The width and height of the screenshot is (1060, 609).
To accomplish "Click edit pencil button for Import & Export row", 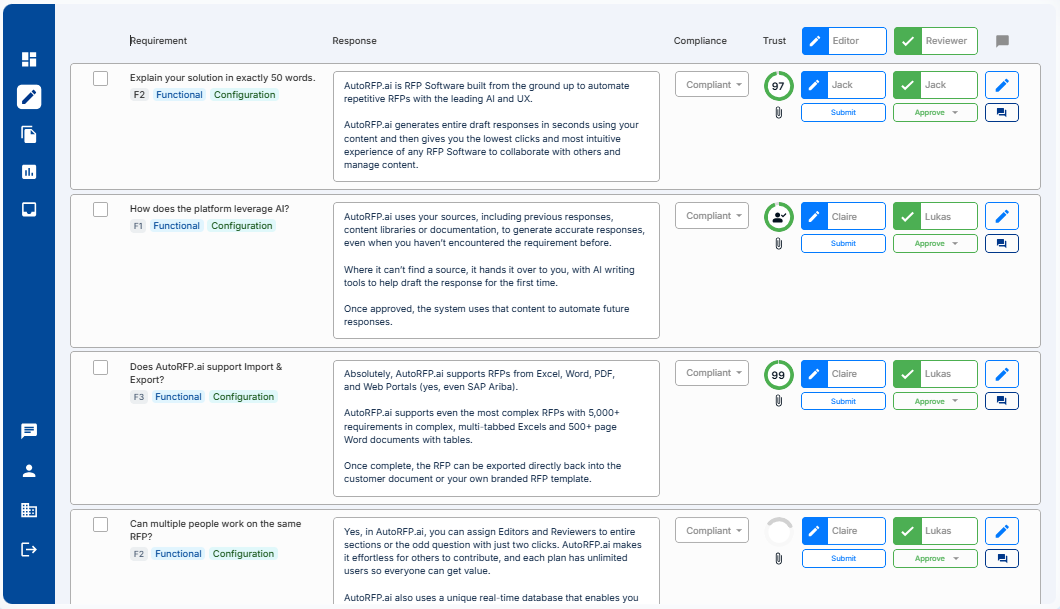I will point(1002,374).
